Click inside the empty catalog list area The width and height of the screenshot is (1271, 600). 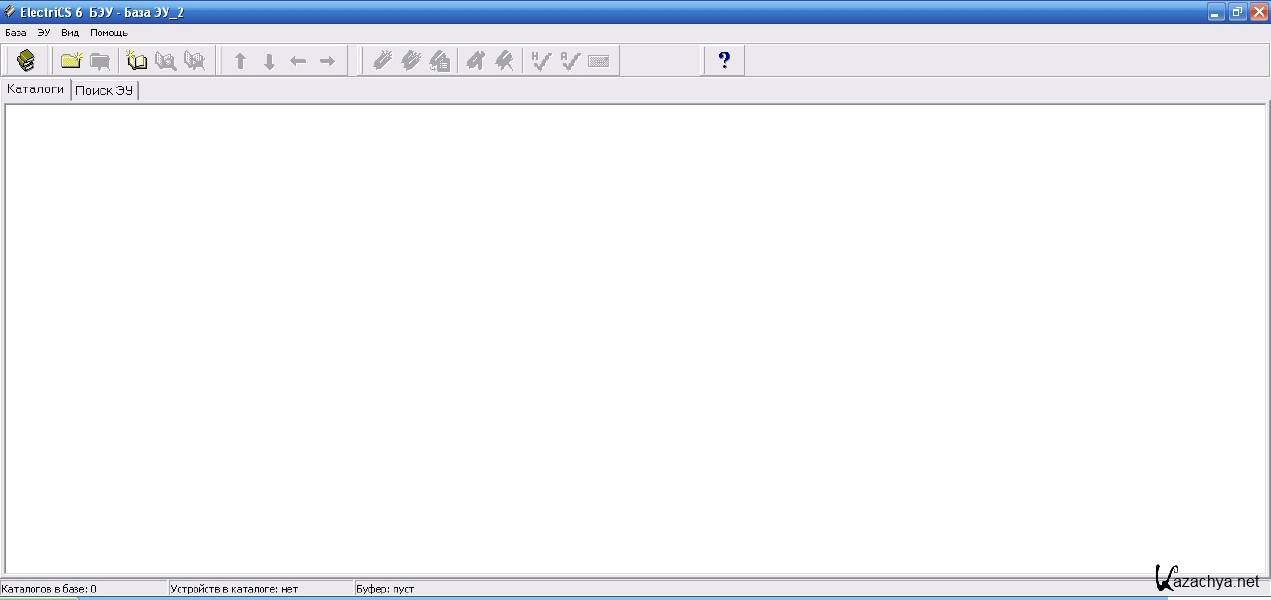(x=635, y=340)
